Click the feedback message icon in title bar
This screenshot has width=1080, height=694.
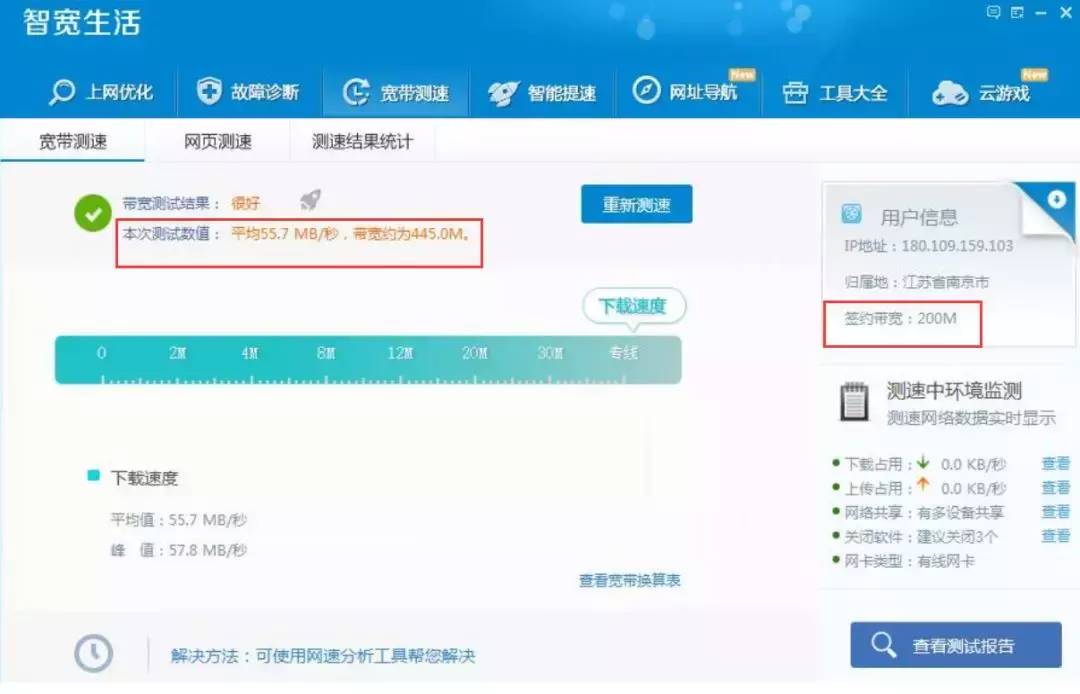coord(993,12)
